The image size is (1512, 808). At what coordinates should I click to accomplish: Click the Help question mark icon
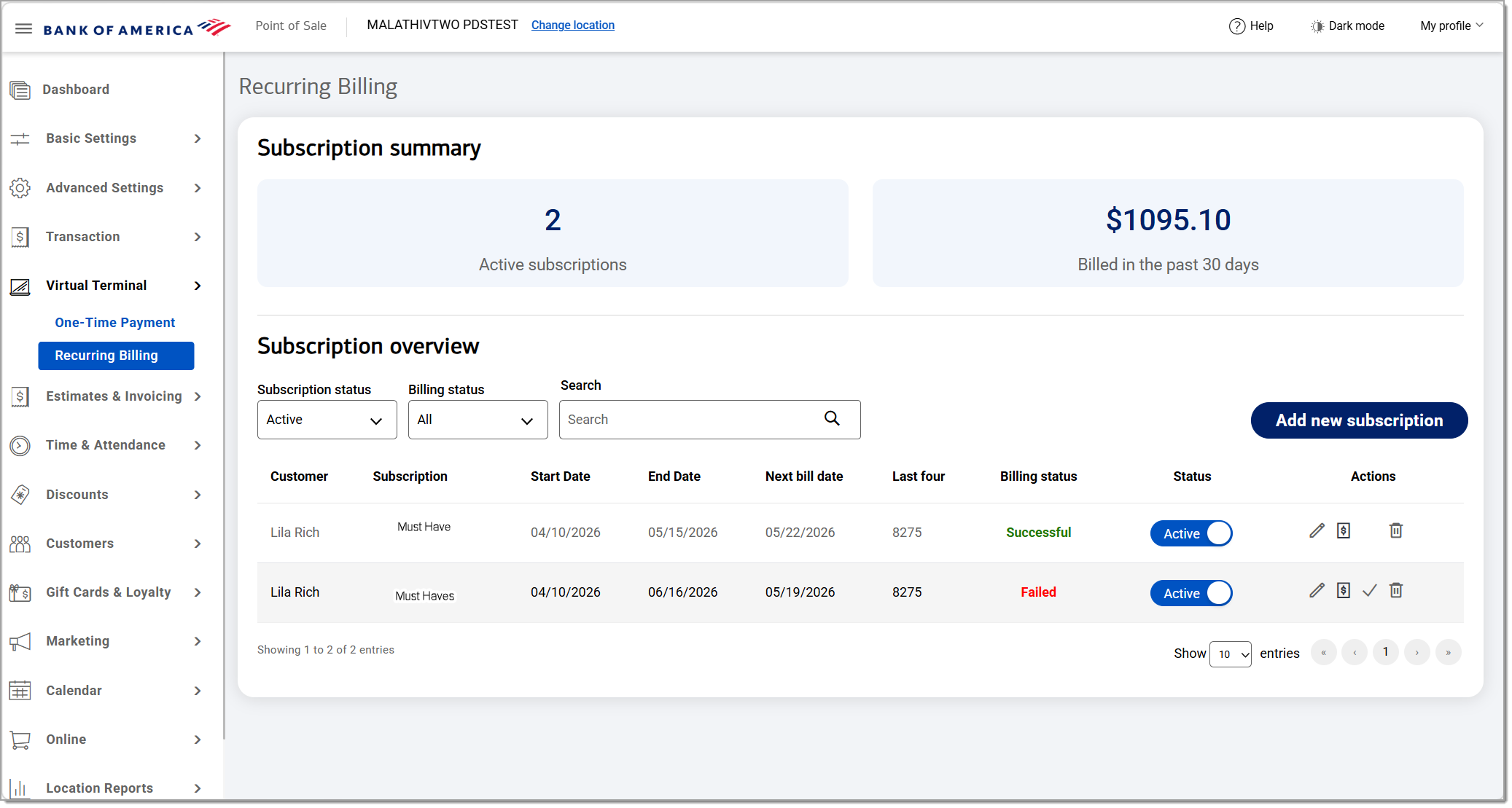(x=1237, y=26)
